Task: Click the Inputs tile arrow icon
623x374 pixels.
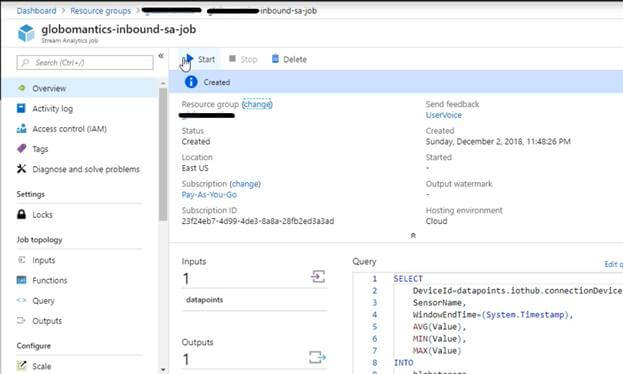Action: 318,276
